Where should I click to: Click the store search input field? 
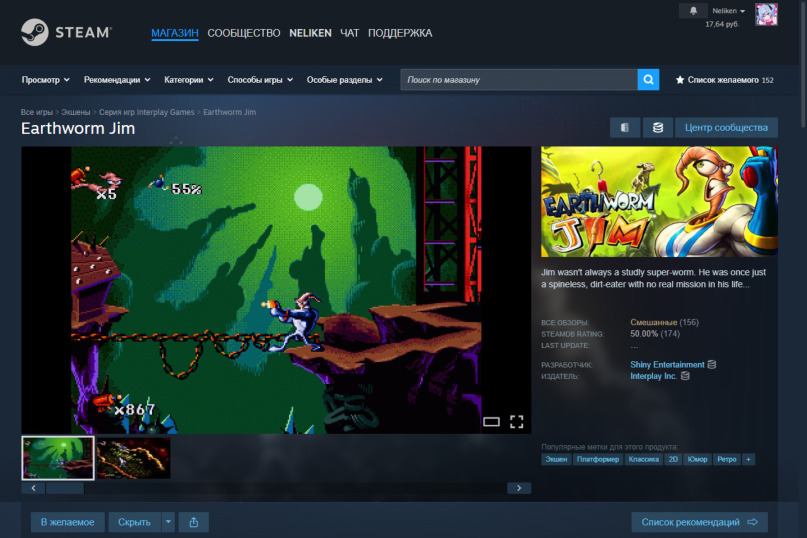[519, 80]
